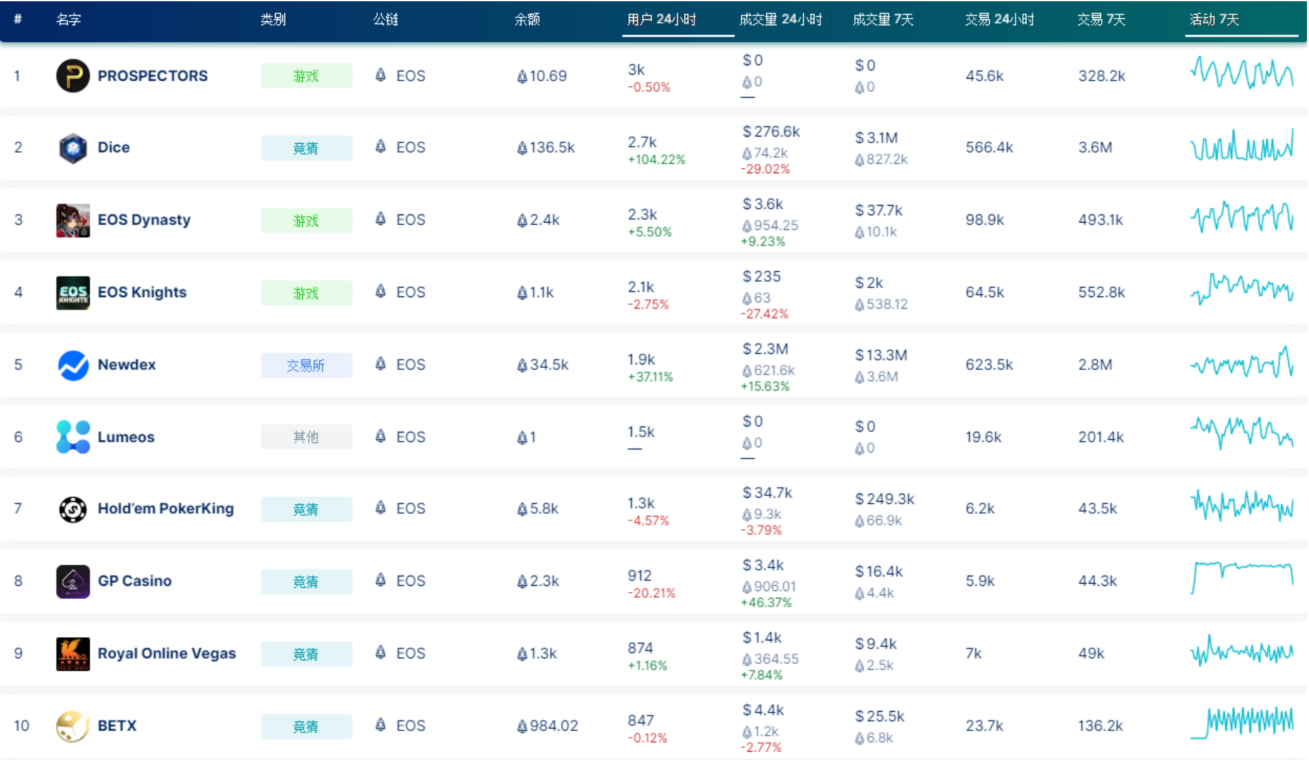
Task: Sort by the 公链 column header
Action: click(x=386, y=19)
